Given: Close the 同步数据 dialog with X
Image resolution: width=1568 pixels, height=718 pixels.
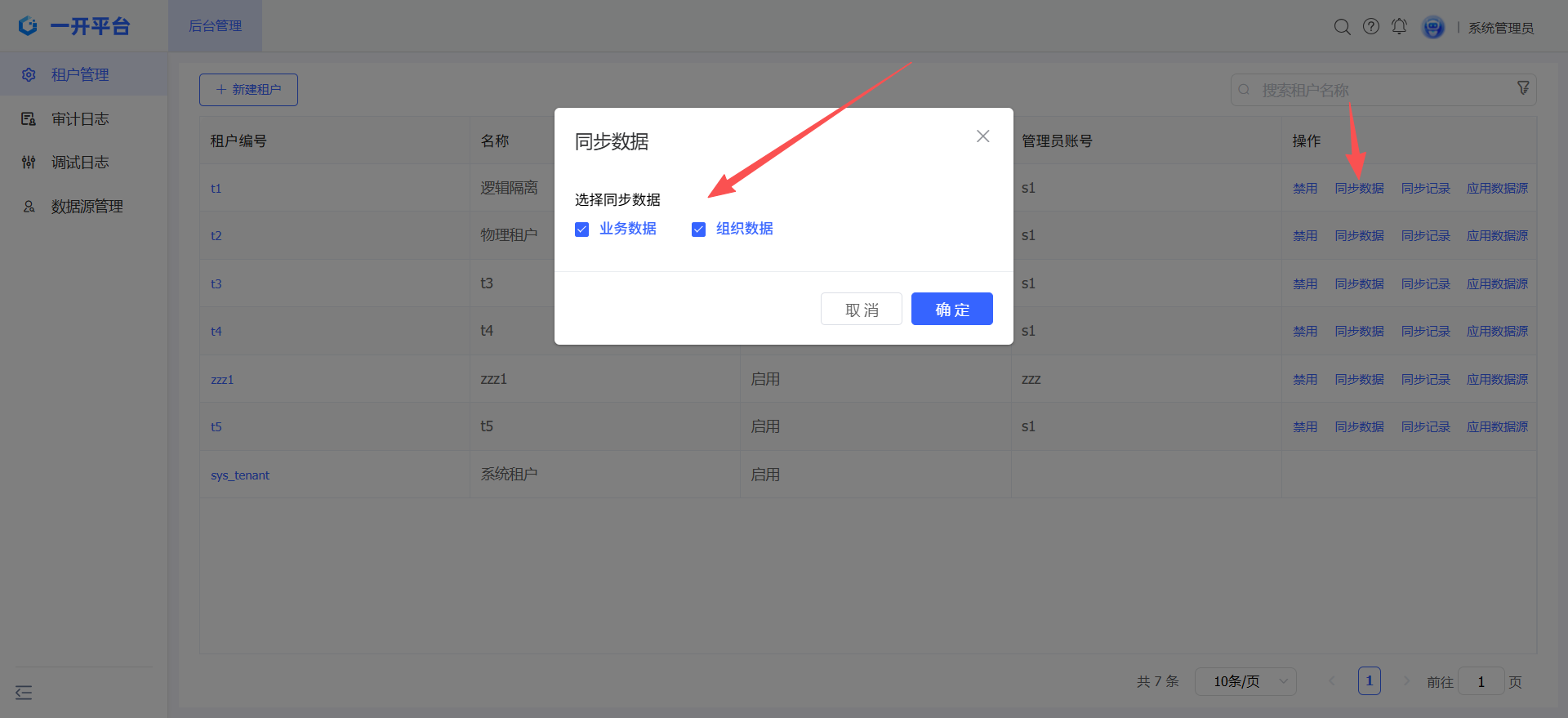Looking at the screenshot, I should click(983, 136).
